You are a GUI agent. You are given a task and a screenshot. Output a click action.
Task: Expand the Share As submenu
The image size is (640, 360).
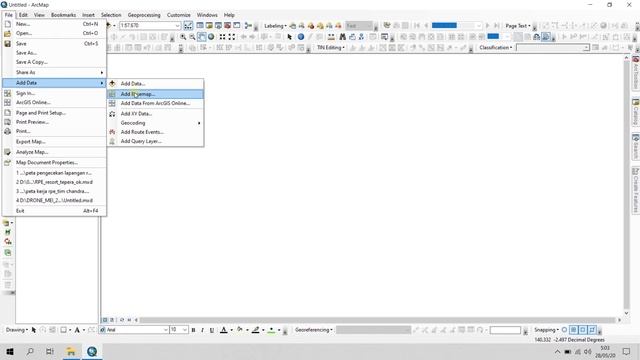click(x=54, y=72)
